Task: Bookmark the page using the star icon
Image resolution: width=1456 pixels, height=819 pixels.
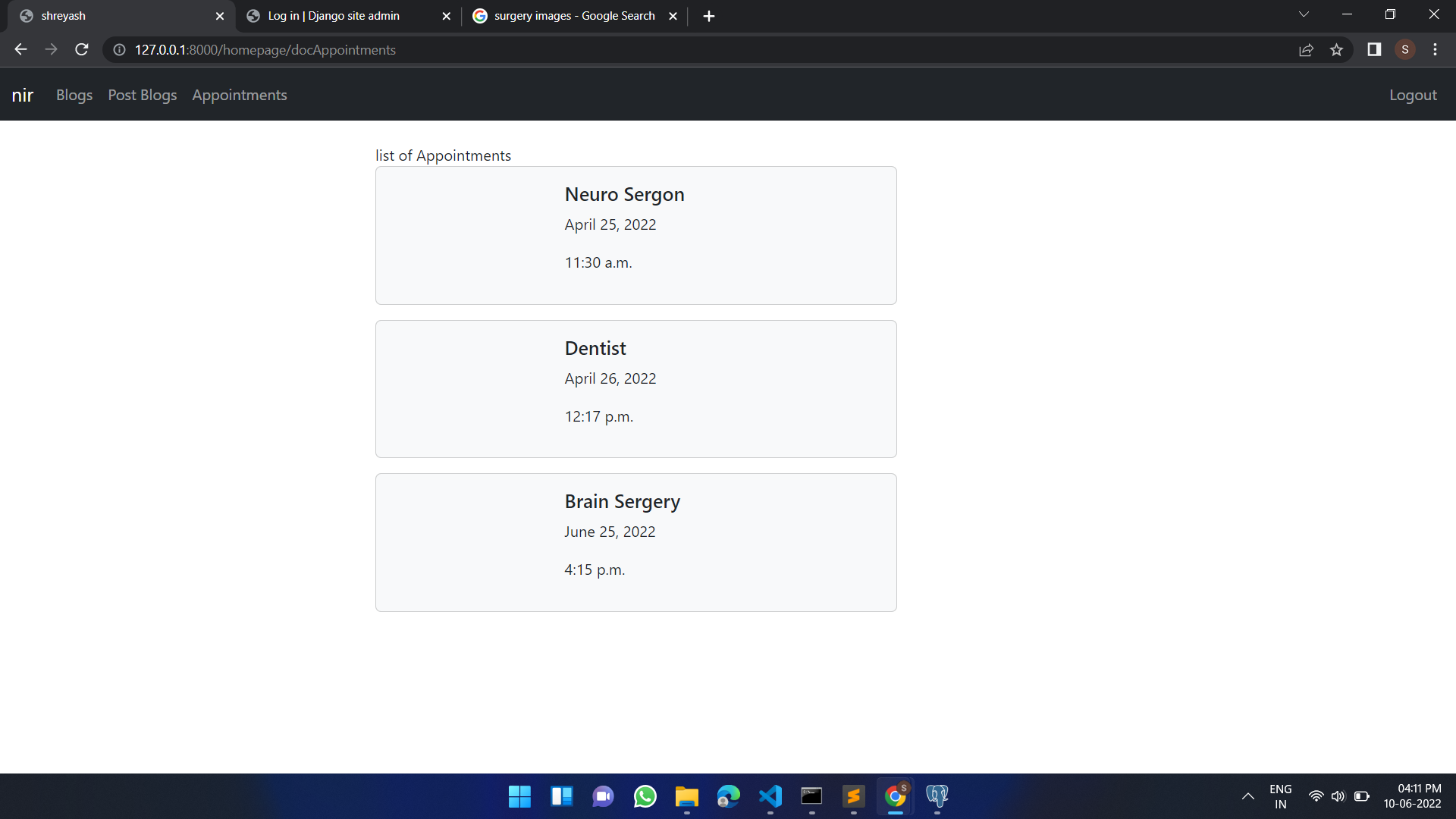Action: (1337, 49)
